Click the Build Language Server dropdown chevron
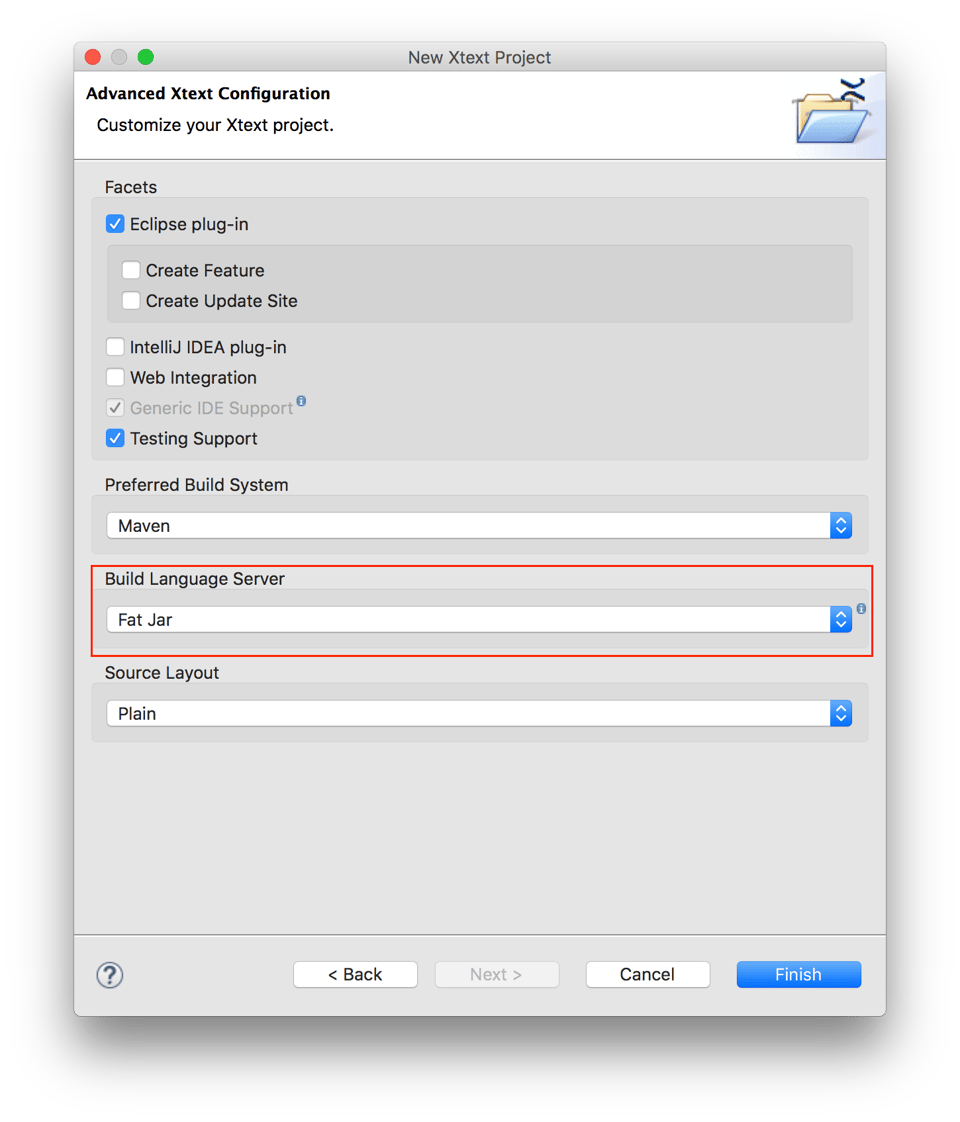Screen dimensions: 960x1122 841,619
